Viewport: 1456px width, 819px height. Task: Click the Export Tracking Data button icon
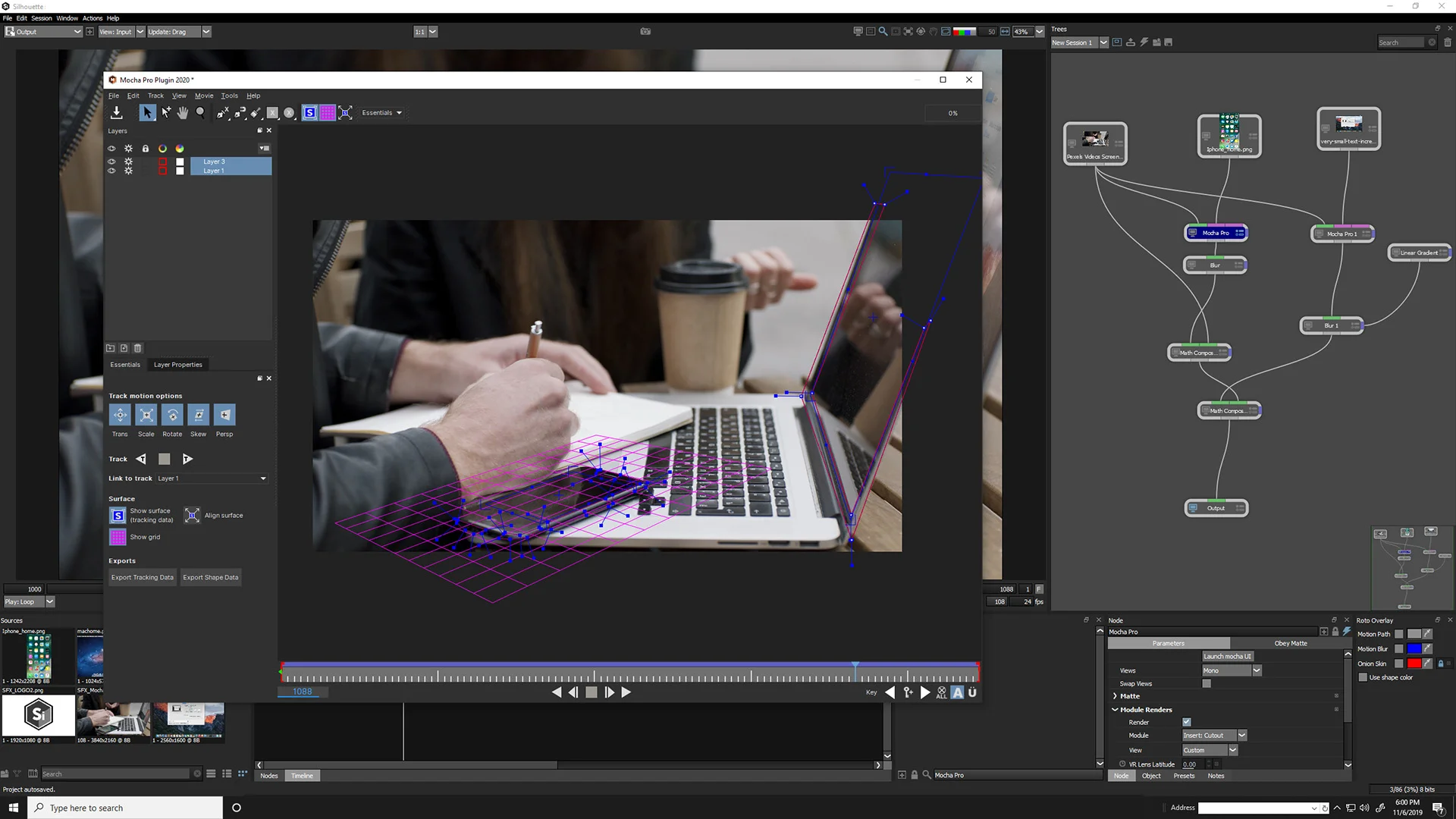[142, 577]
